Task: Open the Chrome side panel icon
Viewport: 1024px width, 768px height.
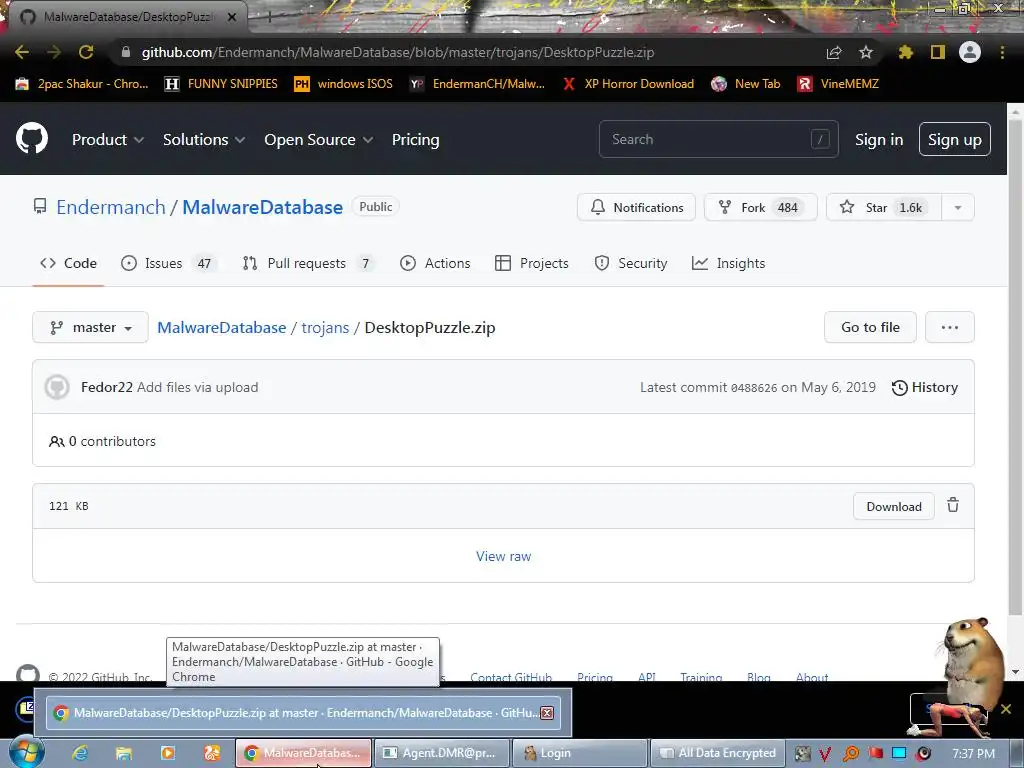Action: 938,52
